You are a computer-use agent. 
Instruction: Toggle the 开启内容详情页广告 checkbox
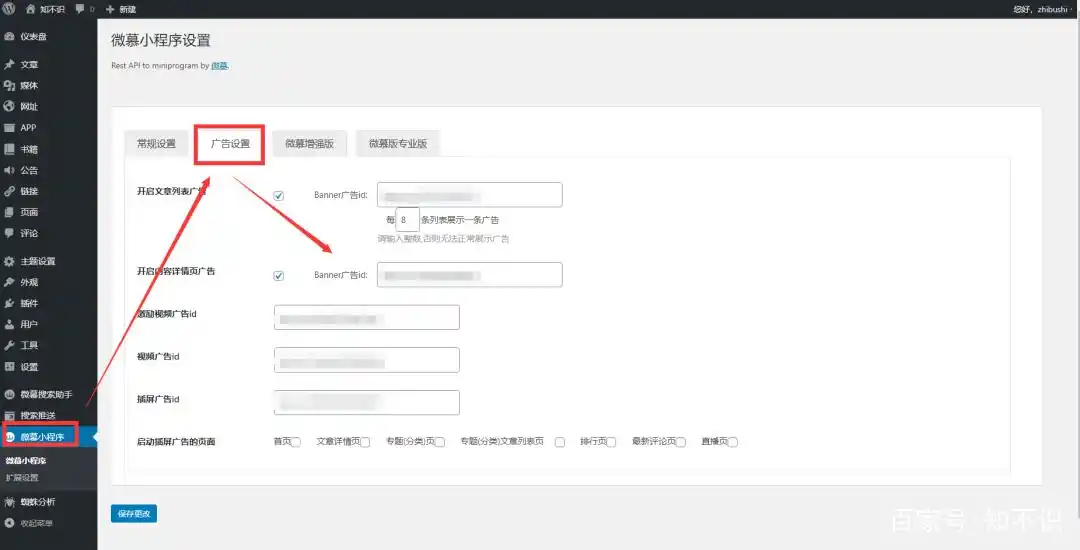tap(279, 276)
